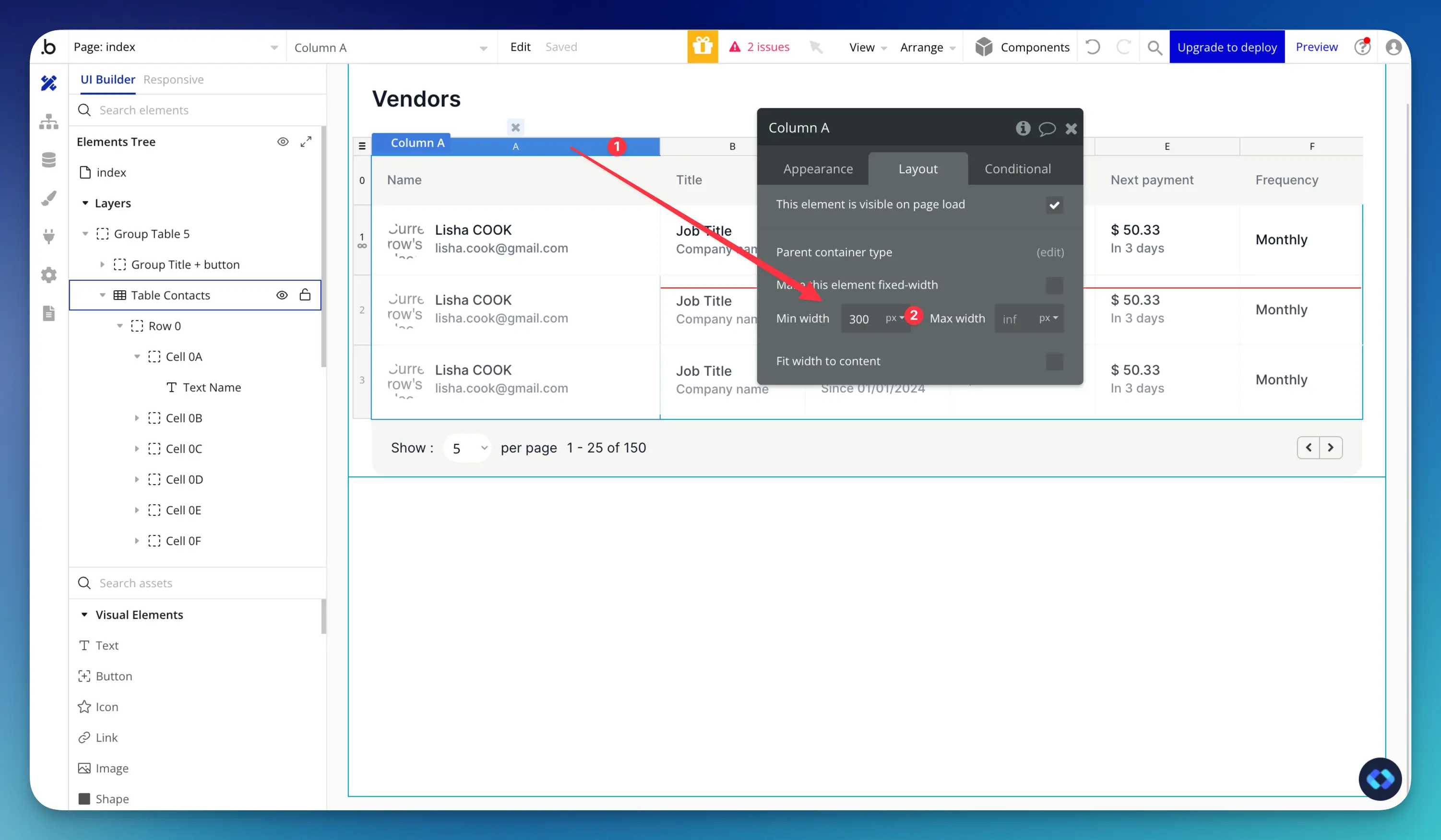Expand Cell 0B tree node
Screen dimensions: 1441x840
pos(137,418)
